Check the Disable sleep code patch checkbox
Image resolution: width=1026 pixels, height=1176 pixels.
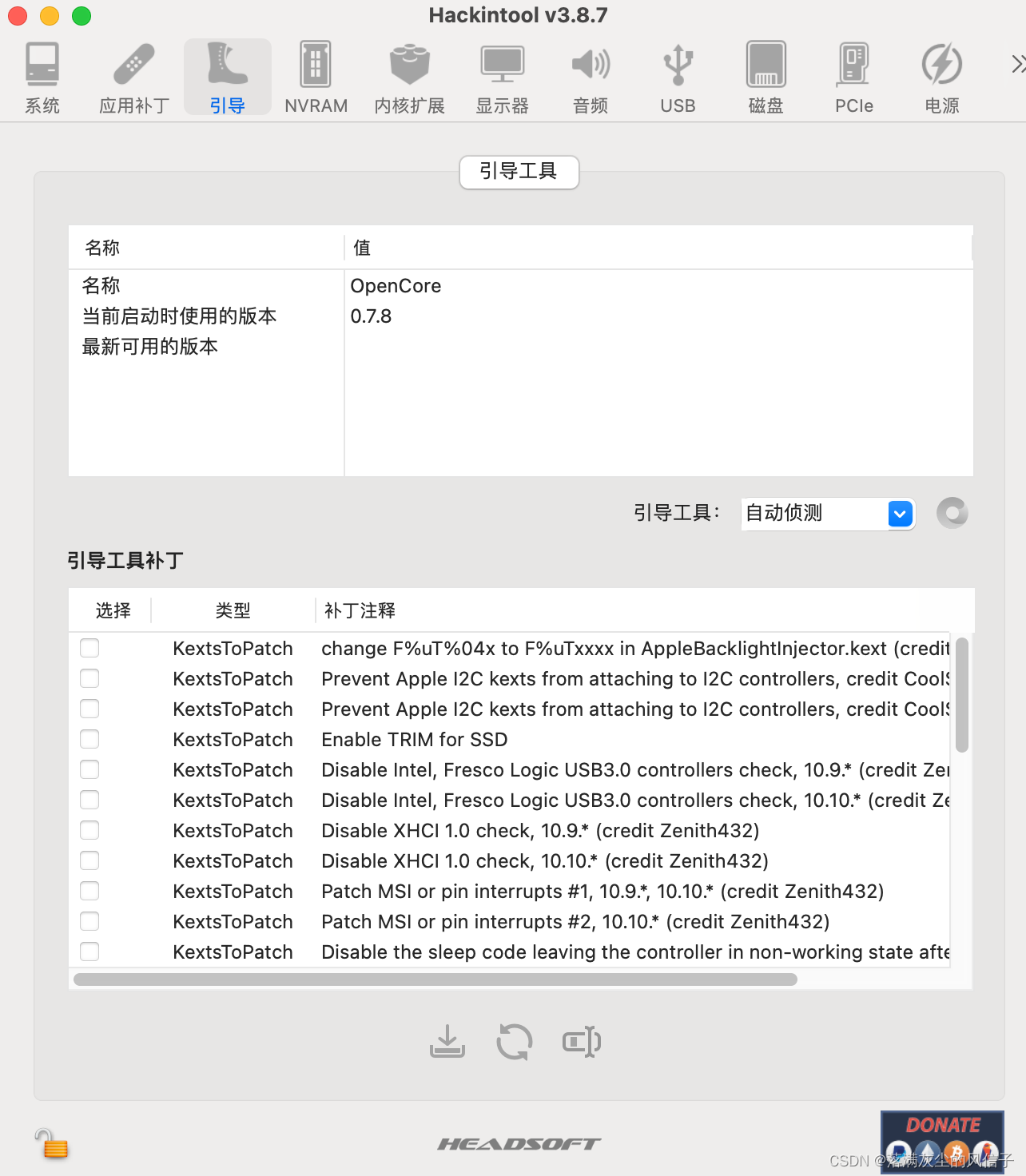(89, 952)
